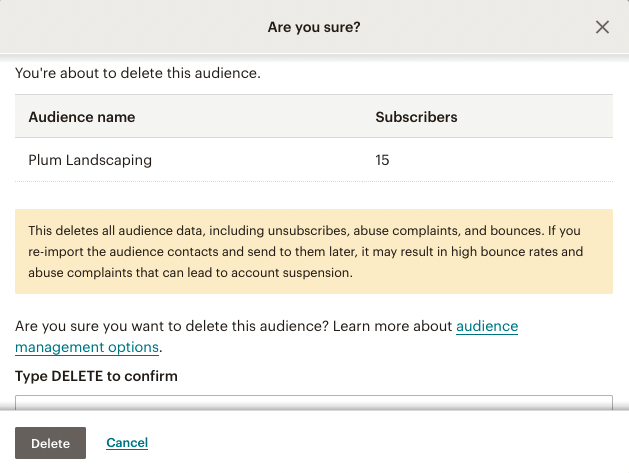Click the Cancel link
Image resolution: width=629 pixels, height=473 pixels.
click(x=127, y=443)
